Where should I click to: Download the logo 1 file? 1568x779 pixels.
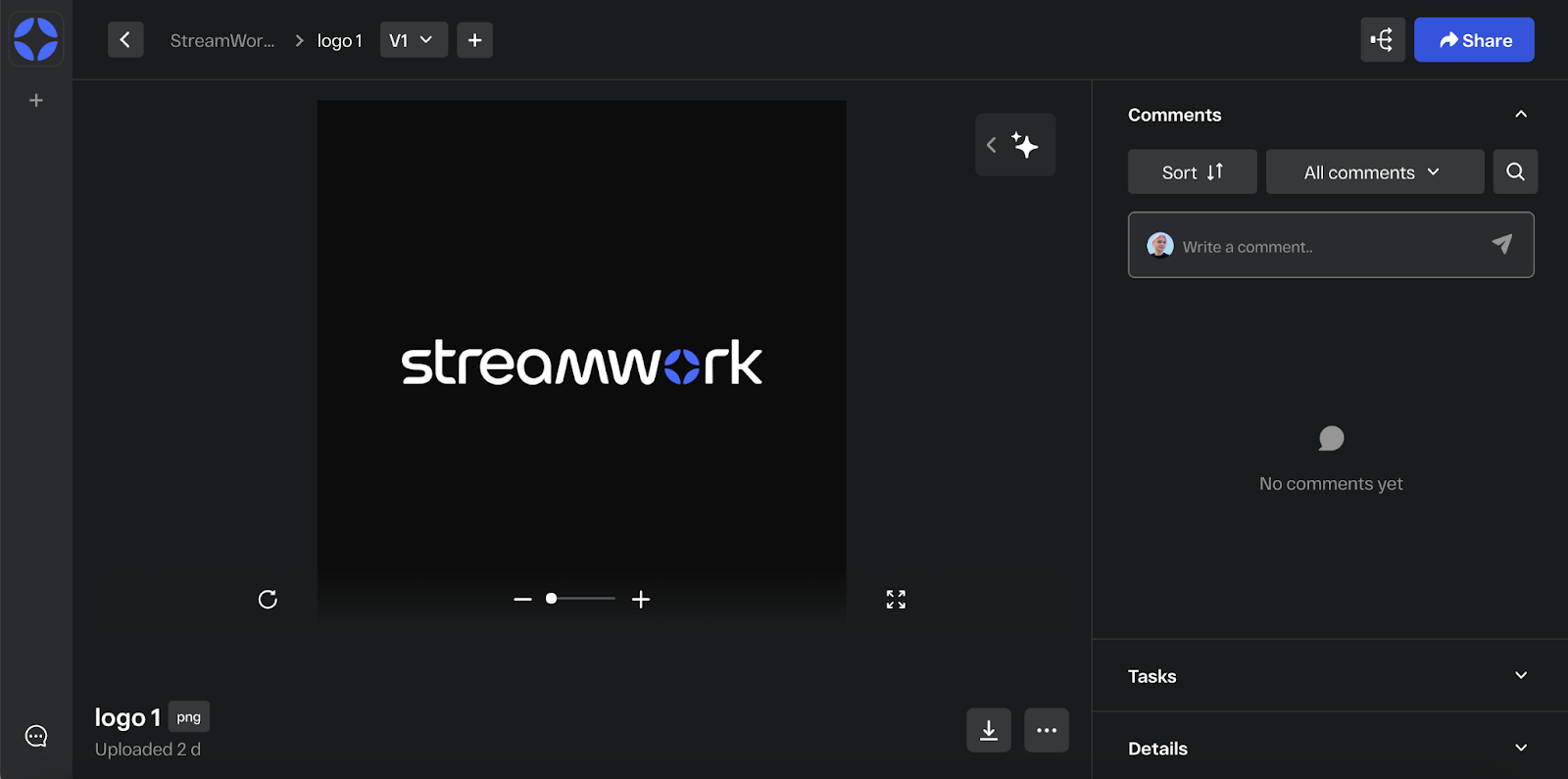(x=989, y=730)
